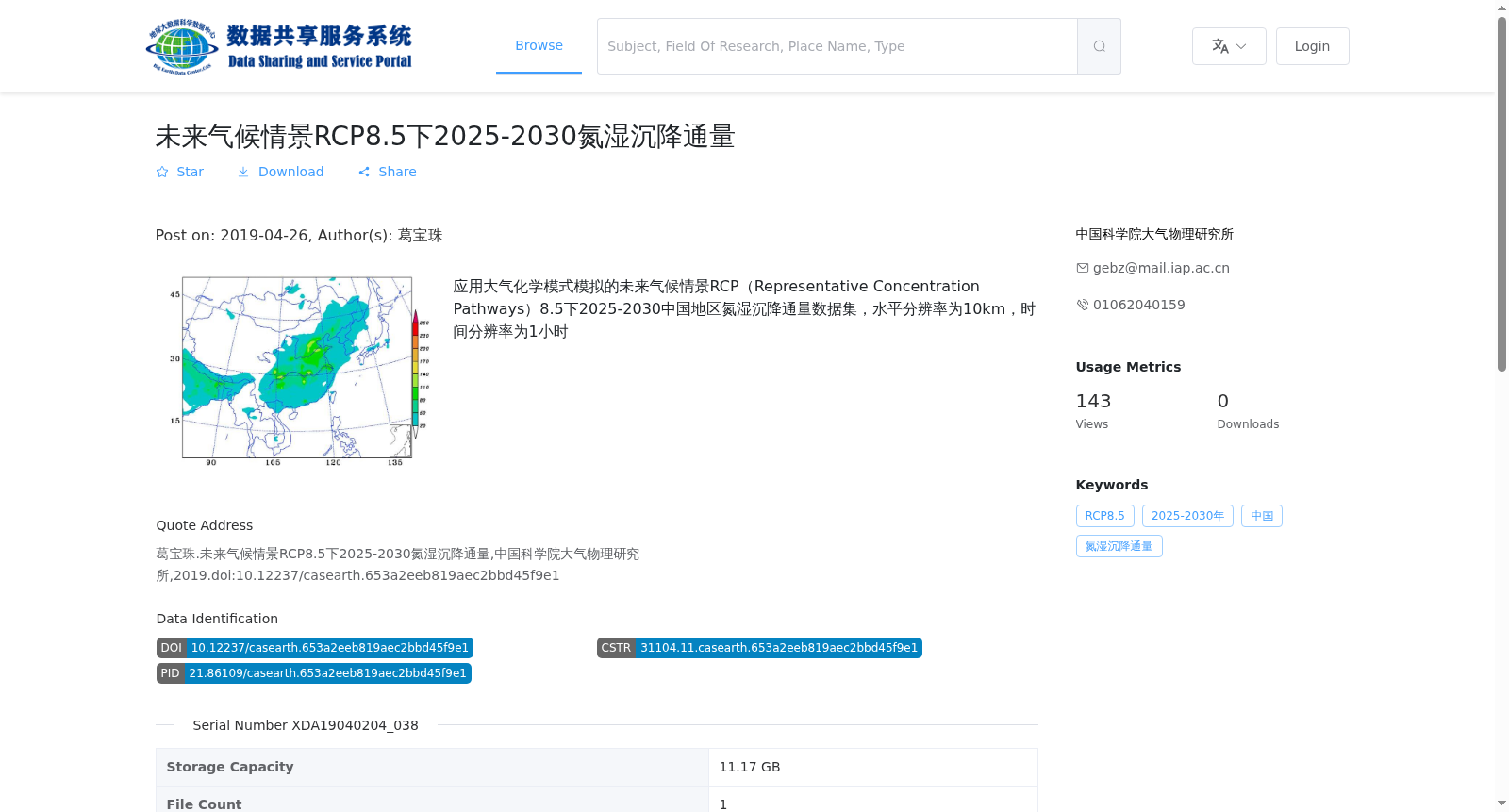
Task: Click the share icon
Action: tap(364, 172)
